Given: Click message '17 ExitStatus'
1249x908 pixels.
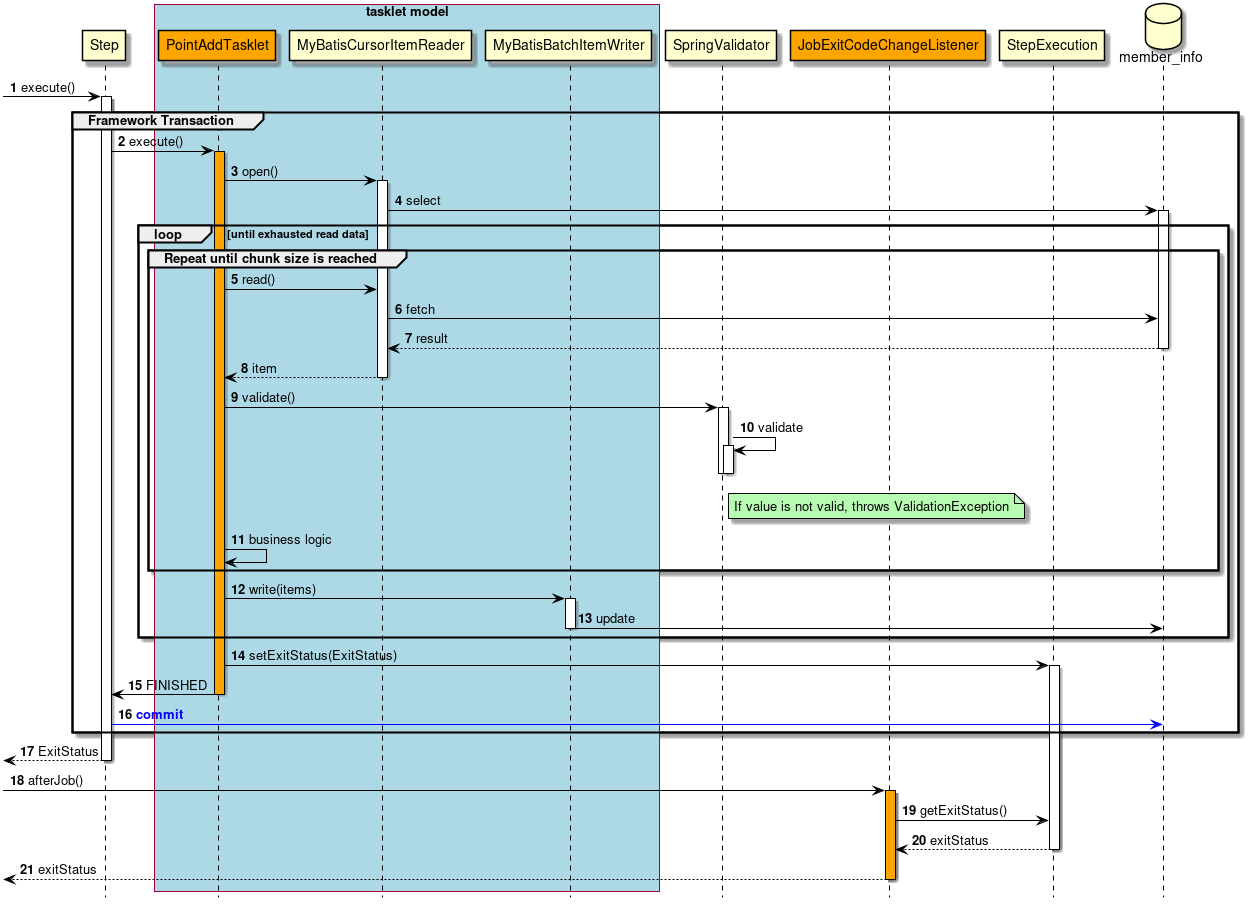Looking at the screenshot, I should point(59,752).
